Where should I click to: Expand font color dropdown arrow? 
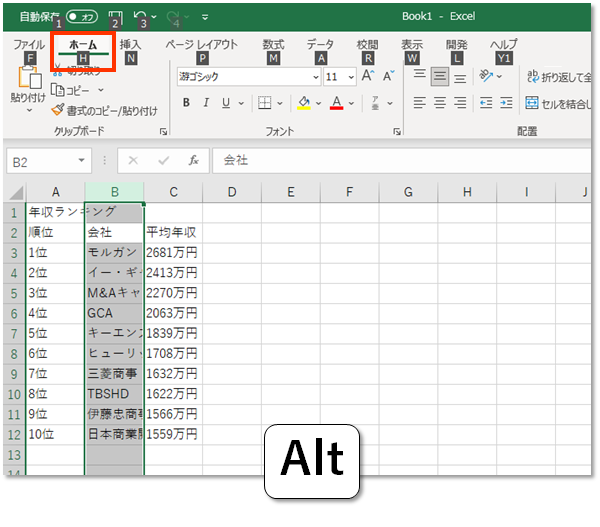(351, 103)
